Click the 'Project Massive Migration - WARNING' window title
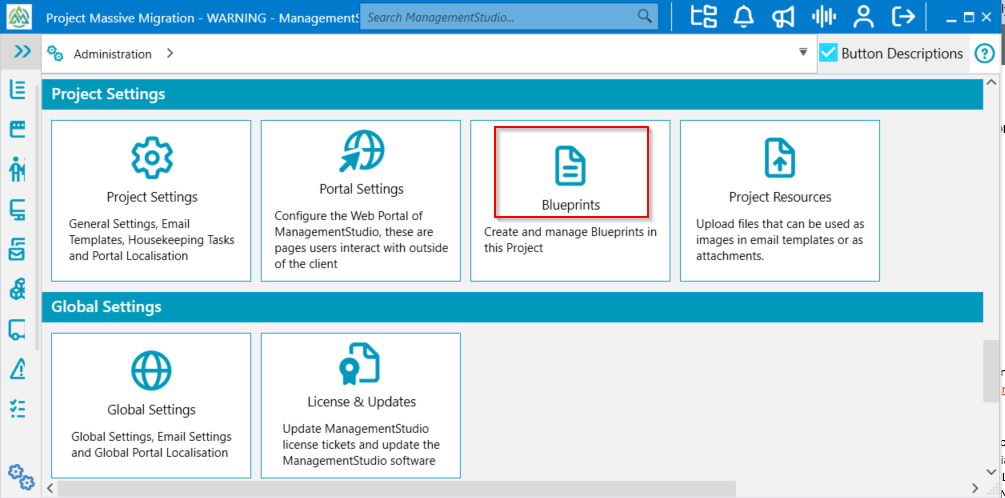Image resolution: width=1005 pixels, height=498 pixels. tap(202, 17)
